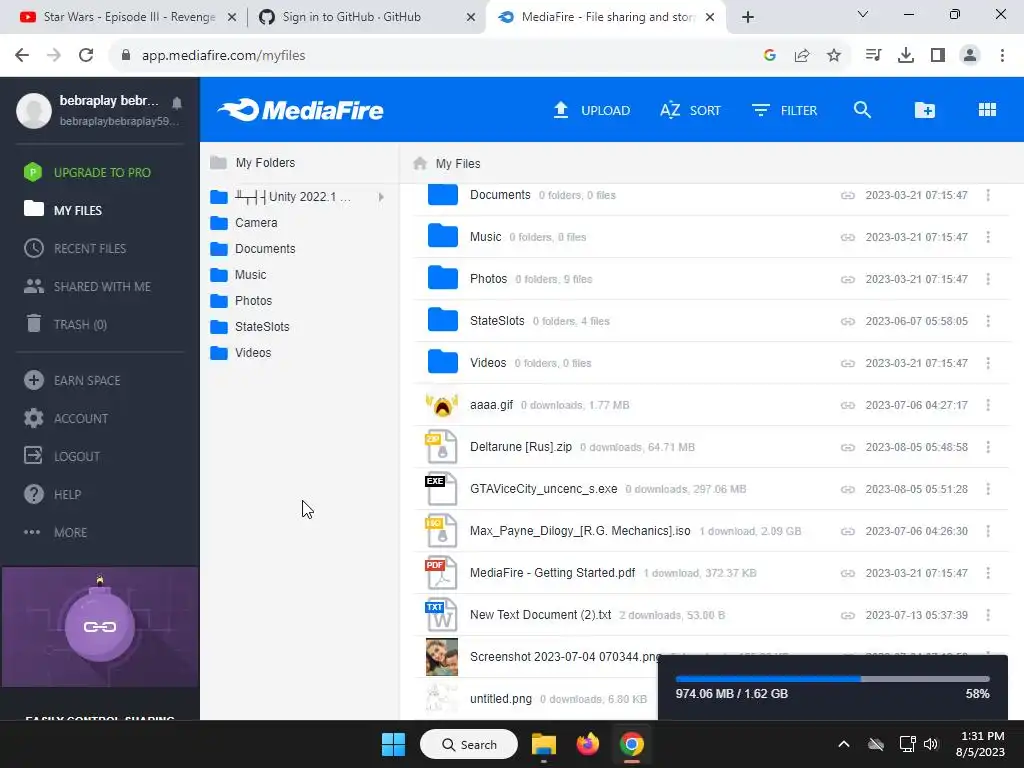1024x768 pixels.
Task: Open options menu for Videos folder
Action: (x=987, y=363)
